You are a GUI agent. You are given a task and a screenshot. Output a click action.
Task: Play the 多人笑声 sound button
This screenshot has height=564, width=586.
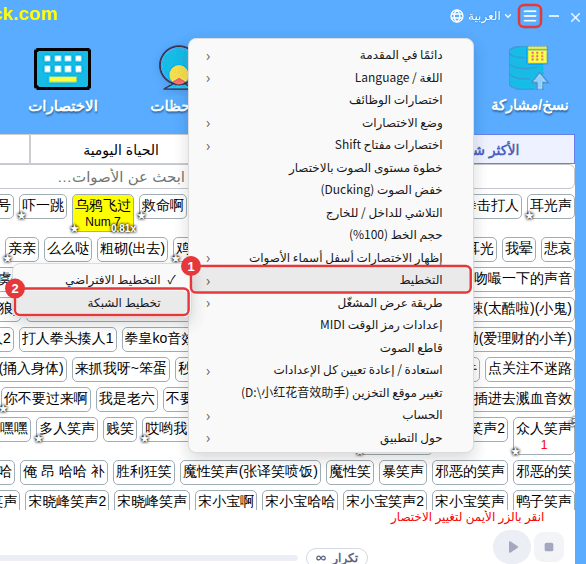click(x=67, y=429)
